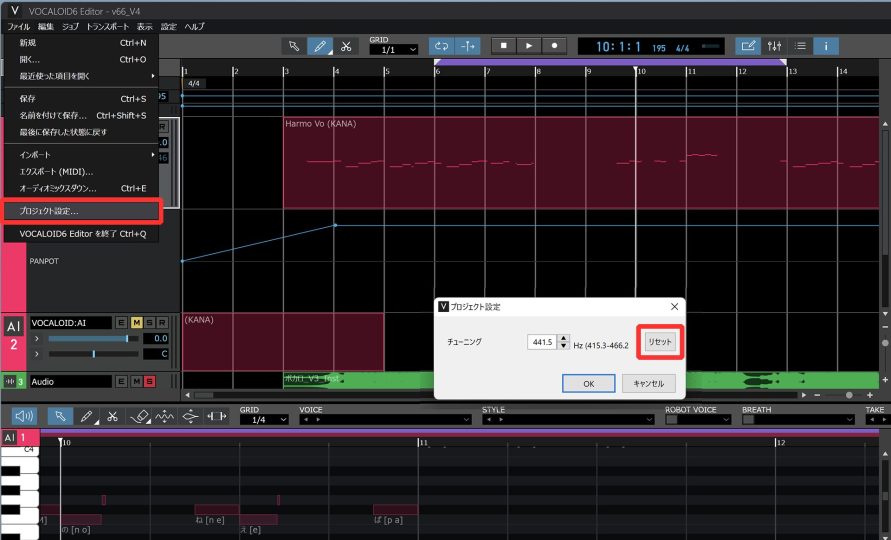Screen dimensions: 891x540
Task: Open the トランスポート menu
Action: 107,26
